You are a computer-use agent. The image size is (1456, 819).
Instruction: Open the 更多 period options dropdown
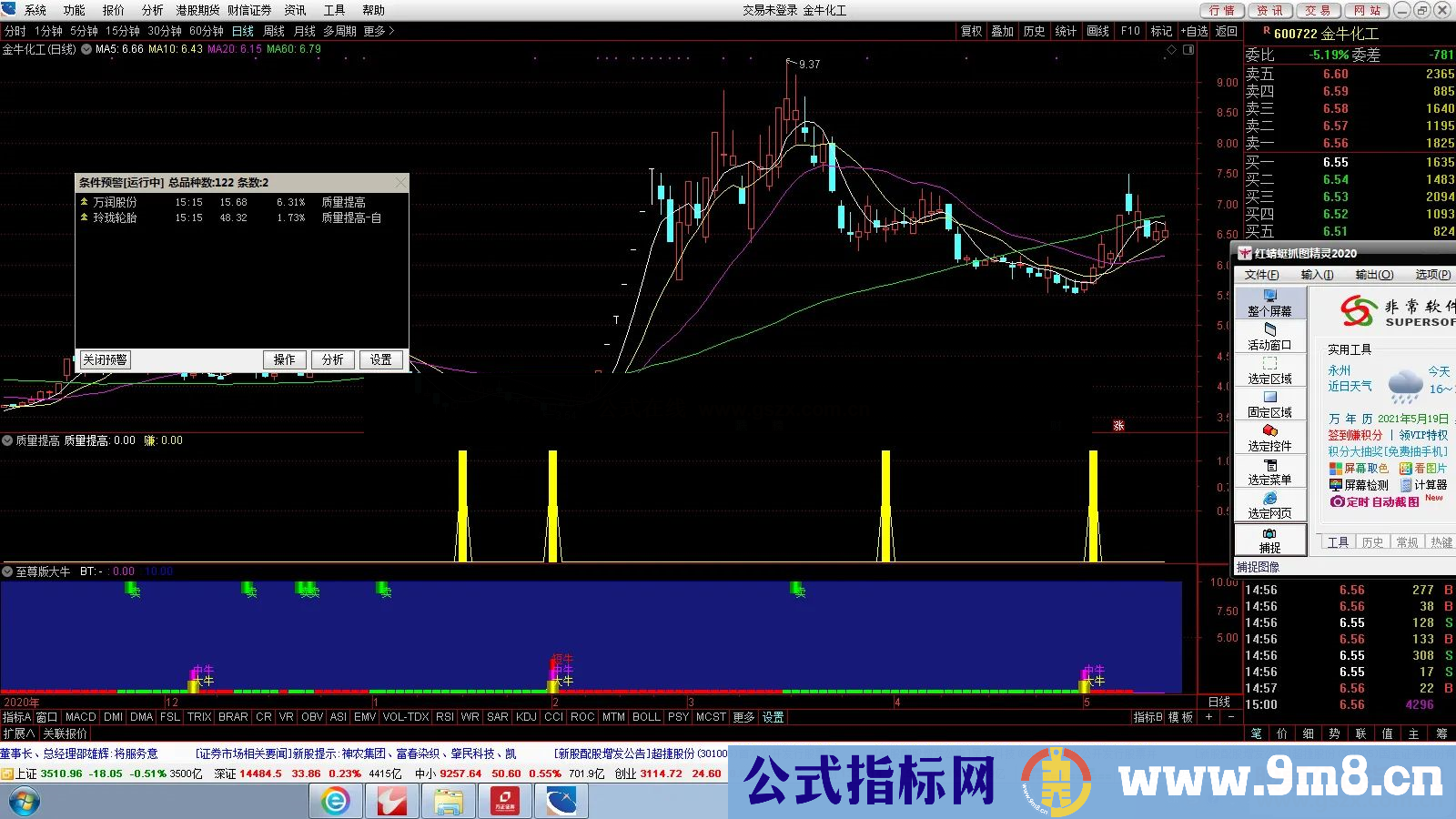point(373,30)
